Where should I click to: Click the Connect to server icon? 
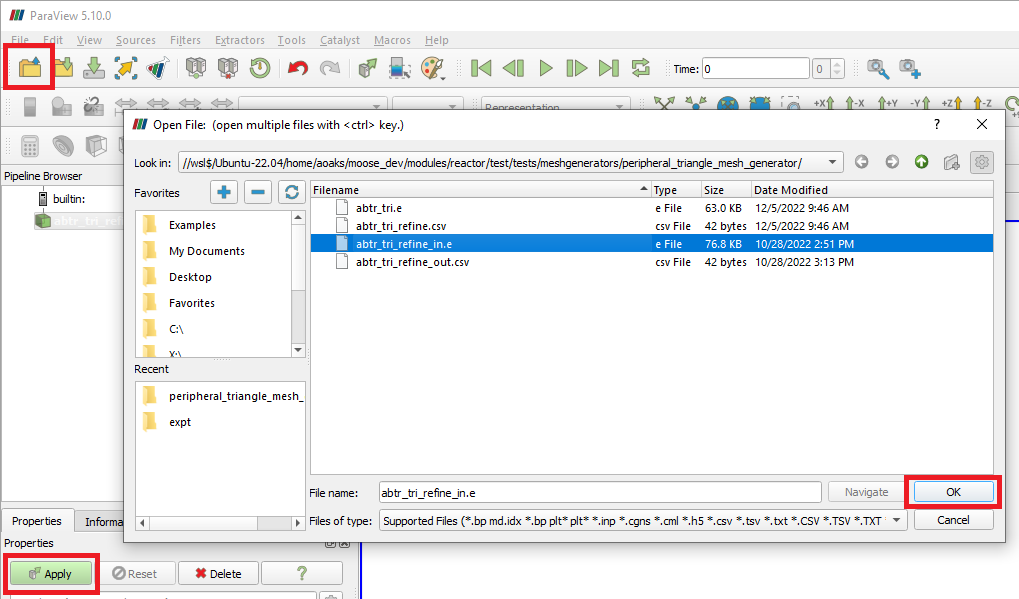196,68
